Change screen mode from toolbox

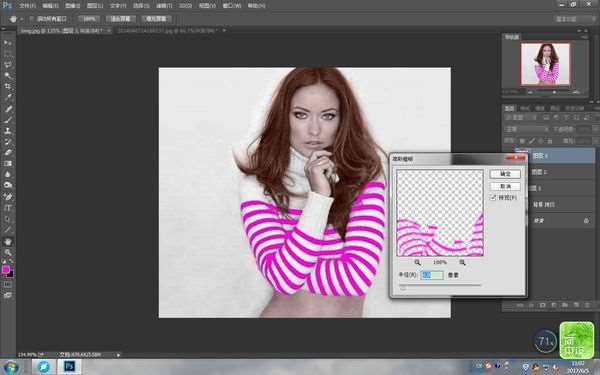coord(8,295)
